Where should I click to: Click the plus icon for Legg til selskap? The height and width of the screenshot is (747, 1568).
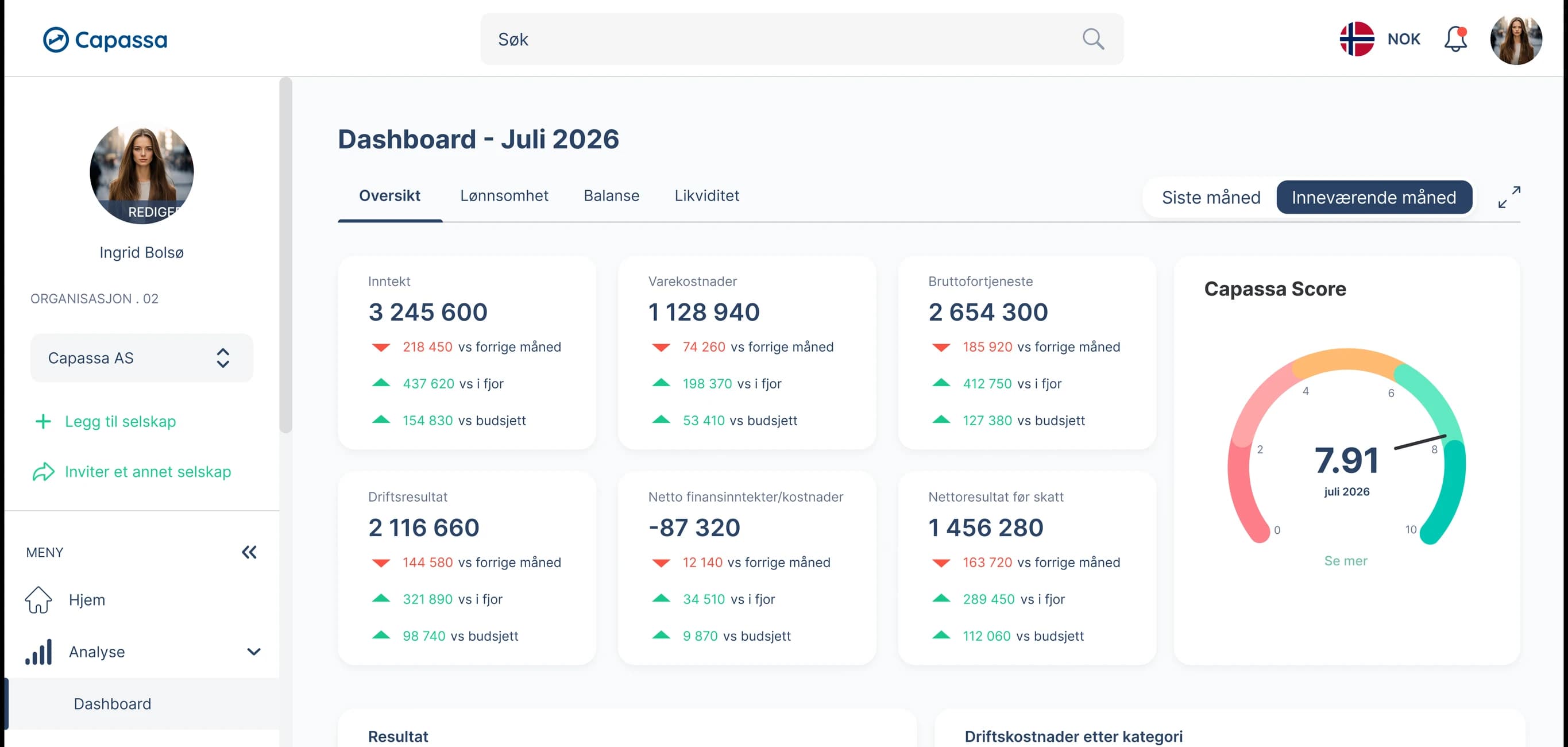43,421
